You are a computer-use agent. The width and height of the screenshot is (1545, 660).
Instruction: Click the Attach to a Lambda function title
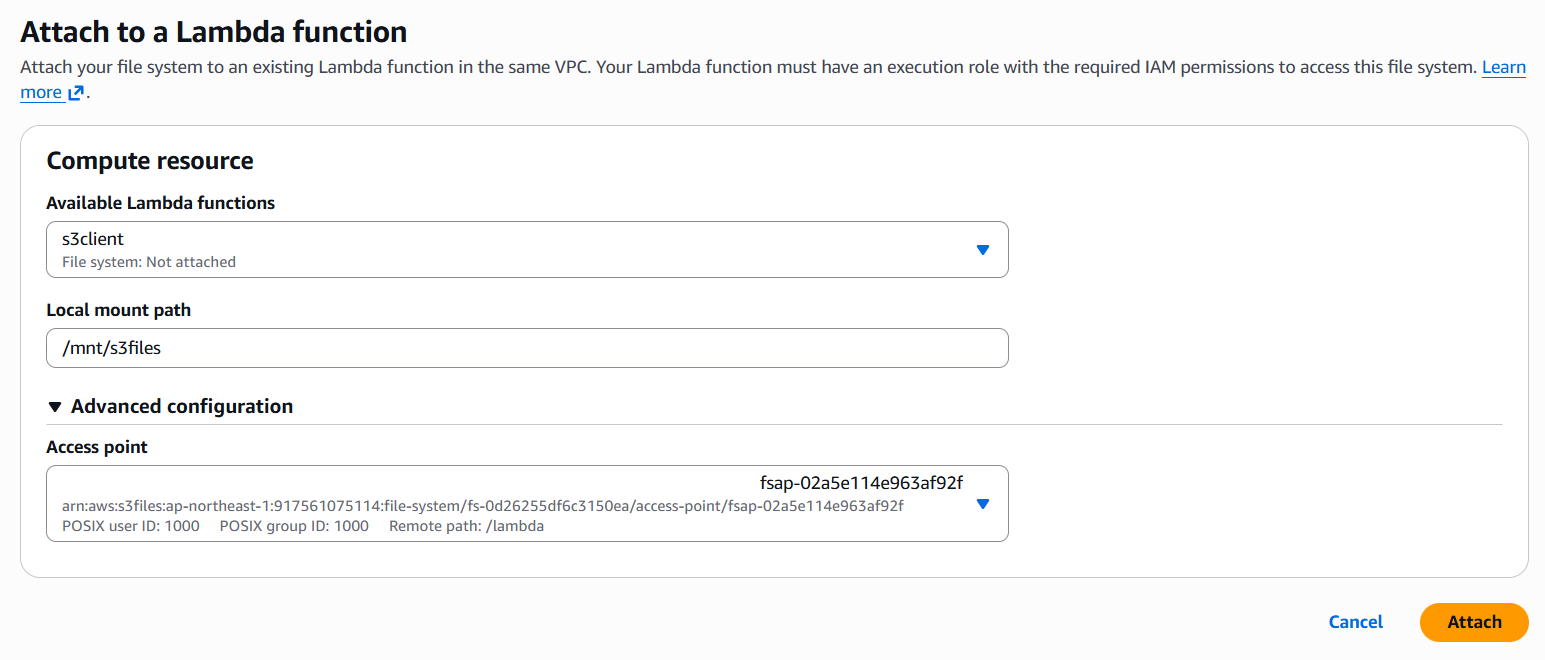point(213,31)
